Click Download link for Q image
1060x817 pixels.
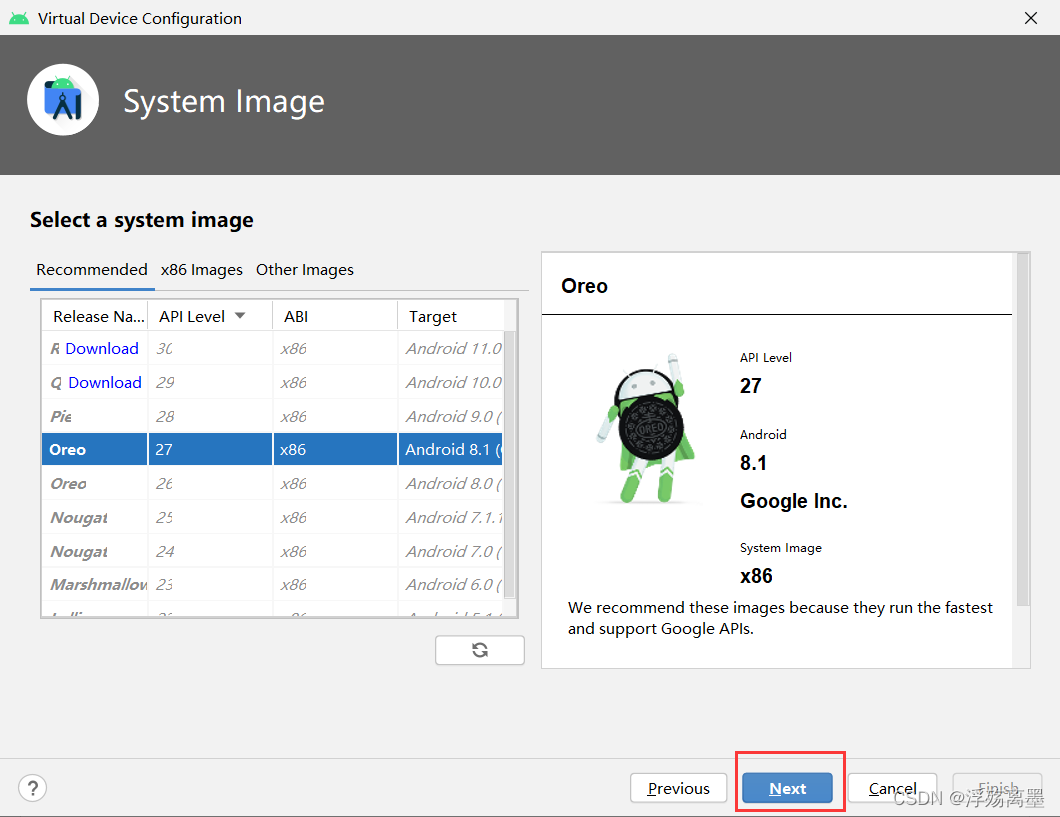point(105,382)
